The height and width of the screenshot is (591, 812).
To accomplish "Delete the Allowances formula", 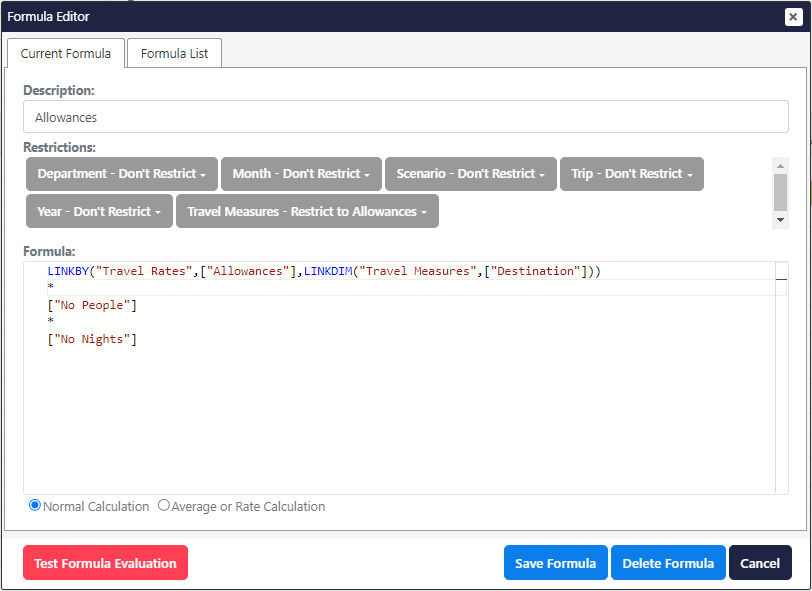I will (x=668, y=562).
